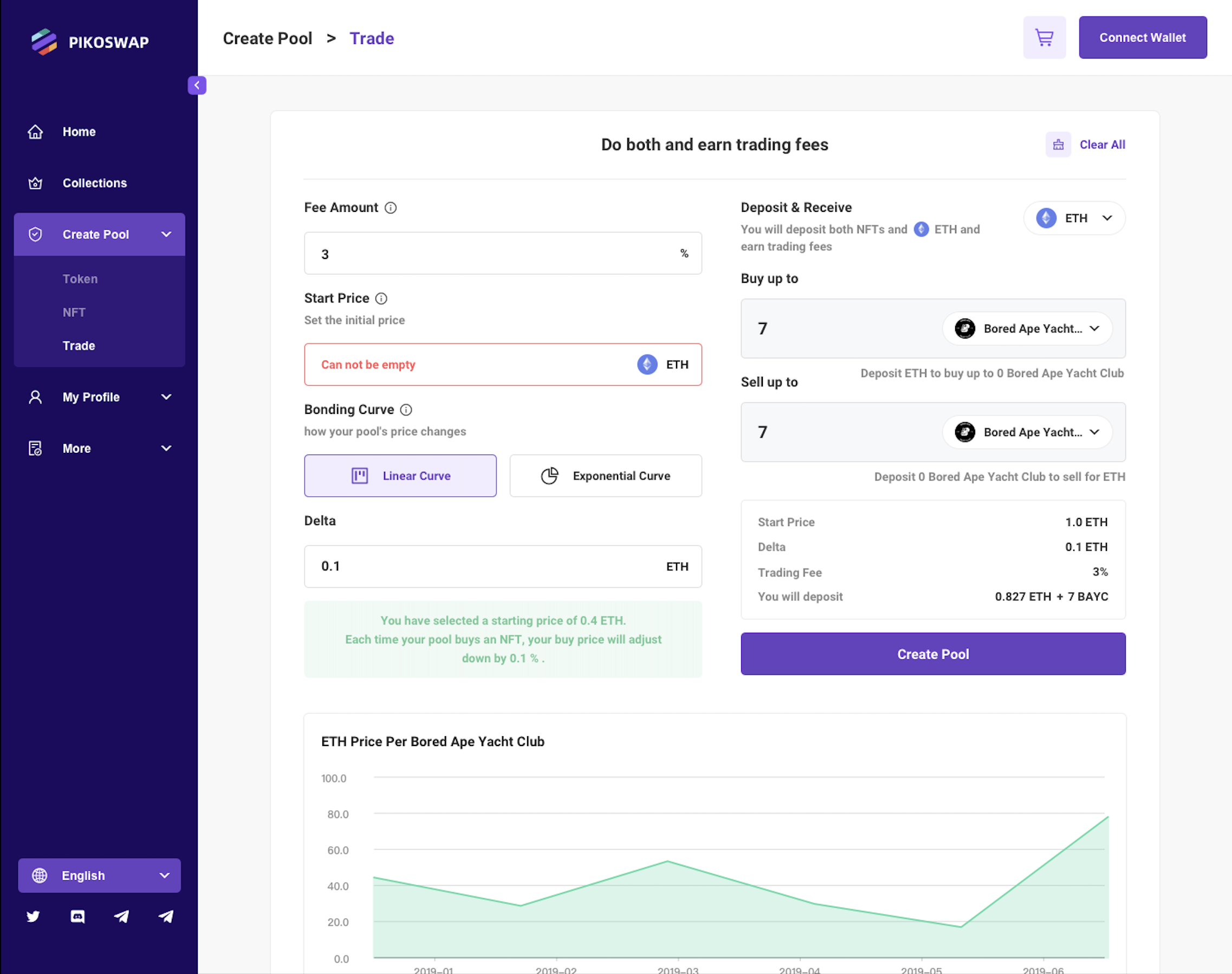This screenshot has height=974, width=1232.
Task: Open the Discord link icon
Action: tap(77, 917)
